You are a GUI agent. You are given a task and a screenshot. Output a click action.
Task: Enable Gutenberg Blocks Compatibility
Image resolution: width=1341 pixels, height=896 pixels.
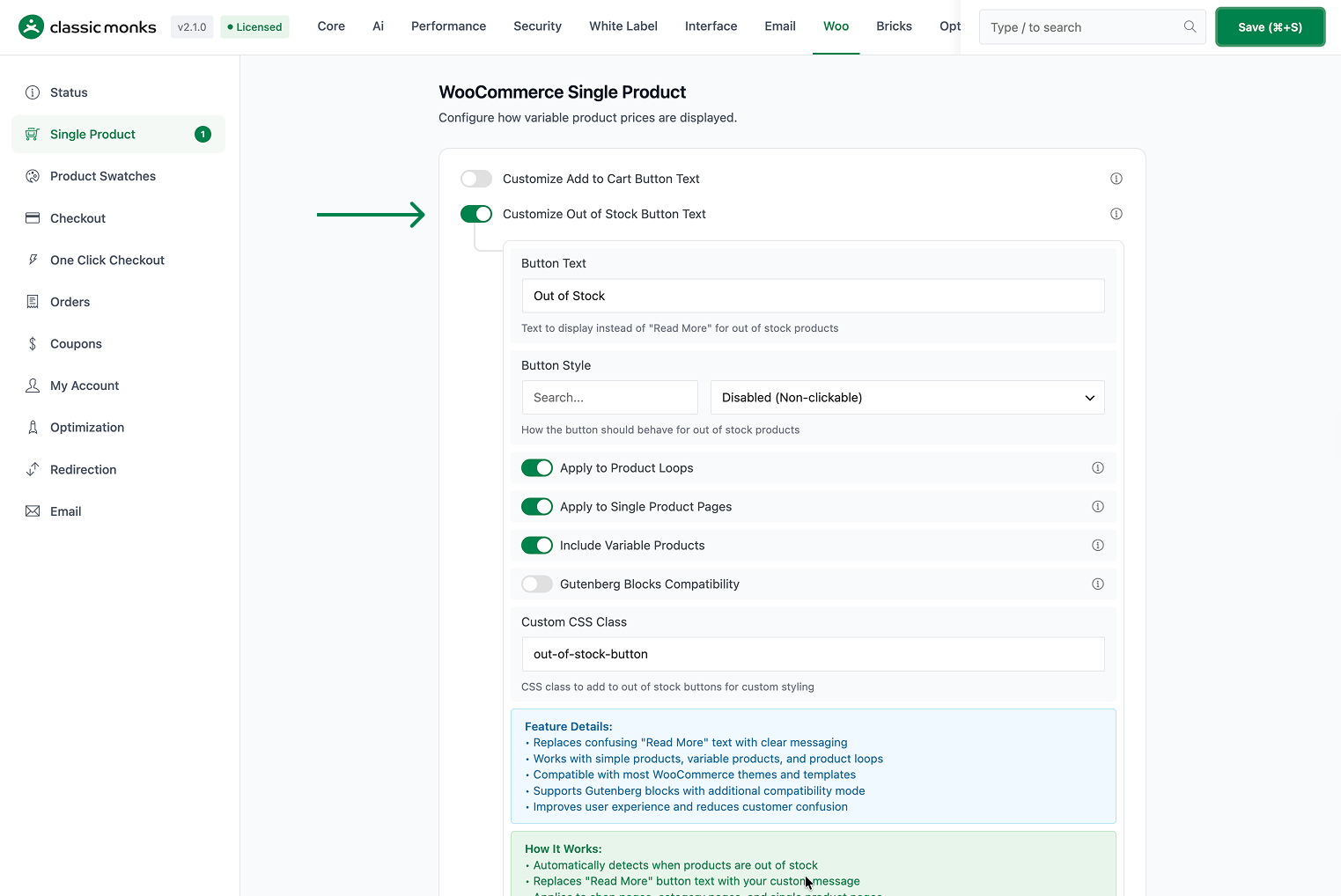(x=537, y=584)
